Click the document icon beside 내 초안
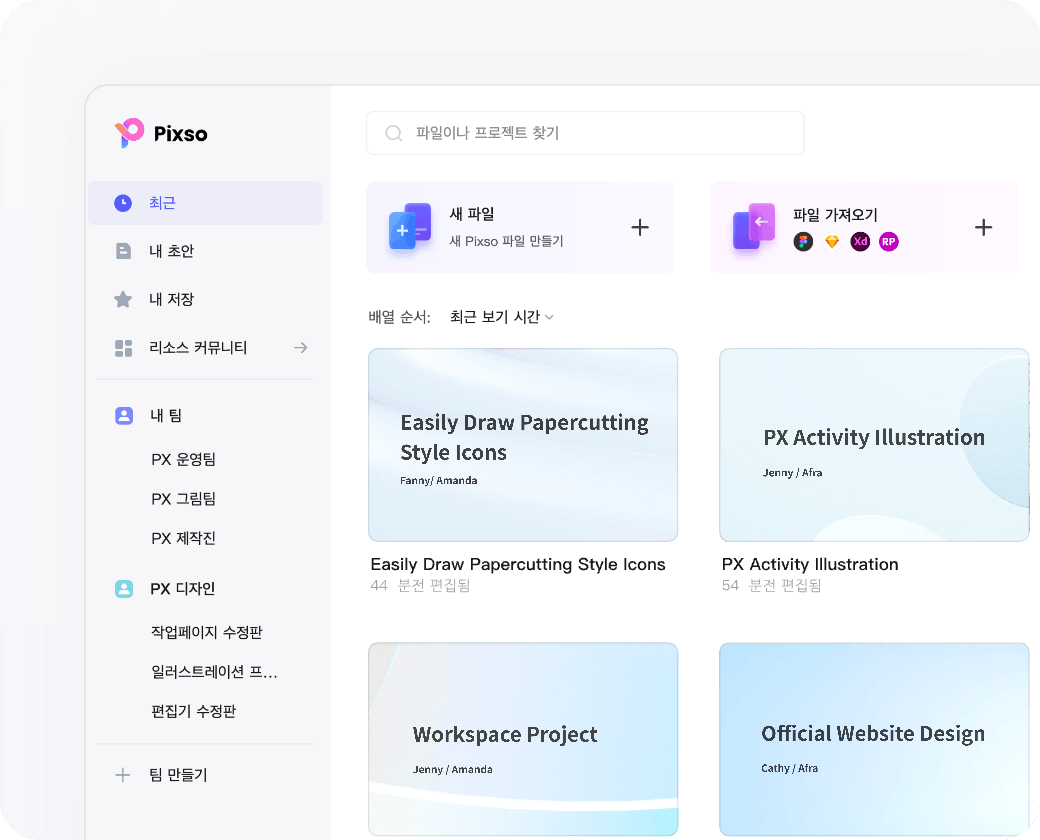This screenshot has height=840, width=1040. [123, 251]
